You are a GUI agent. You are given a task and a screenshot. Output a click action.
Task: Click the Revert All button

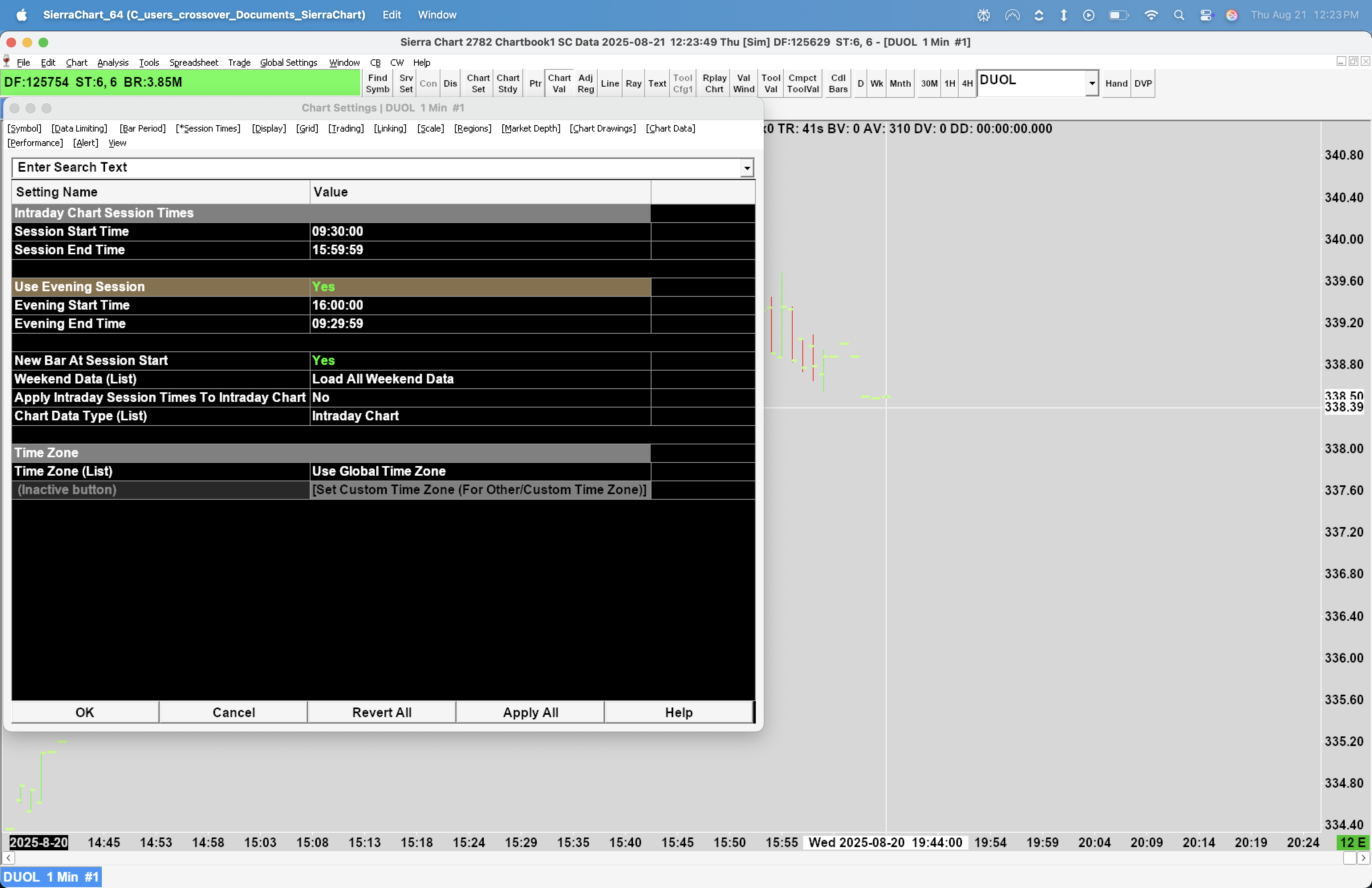(x=382, y=712)
